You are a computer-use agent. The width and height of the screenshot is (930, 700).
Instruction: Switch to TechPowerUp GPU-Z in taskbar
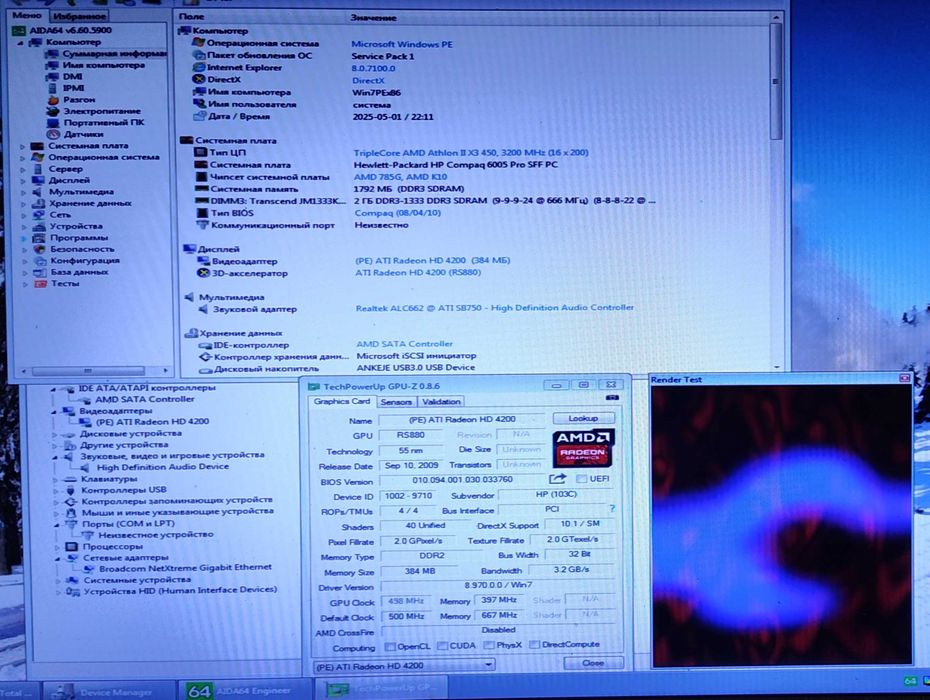pos(383,689)
